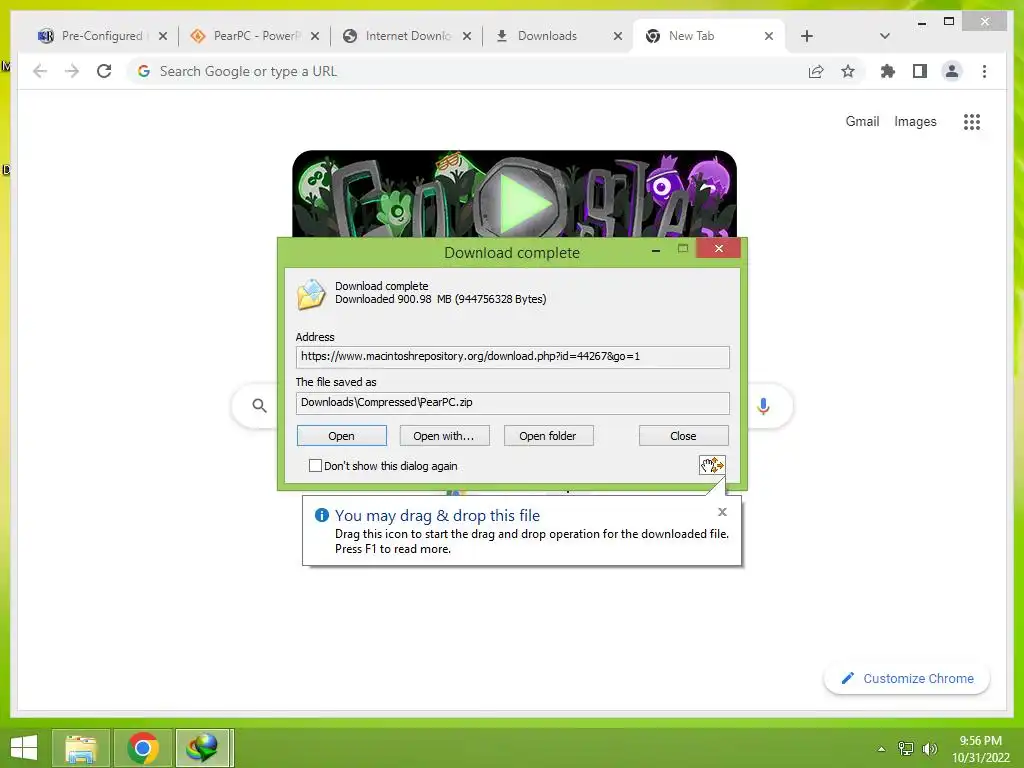1024x768 pixels.
Task: Open the Extensions puzzle icon
Action: pos(888,71)
